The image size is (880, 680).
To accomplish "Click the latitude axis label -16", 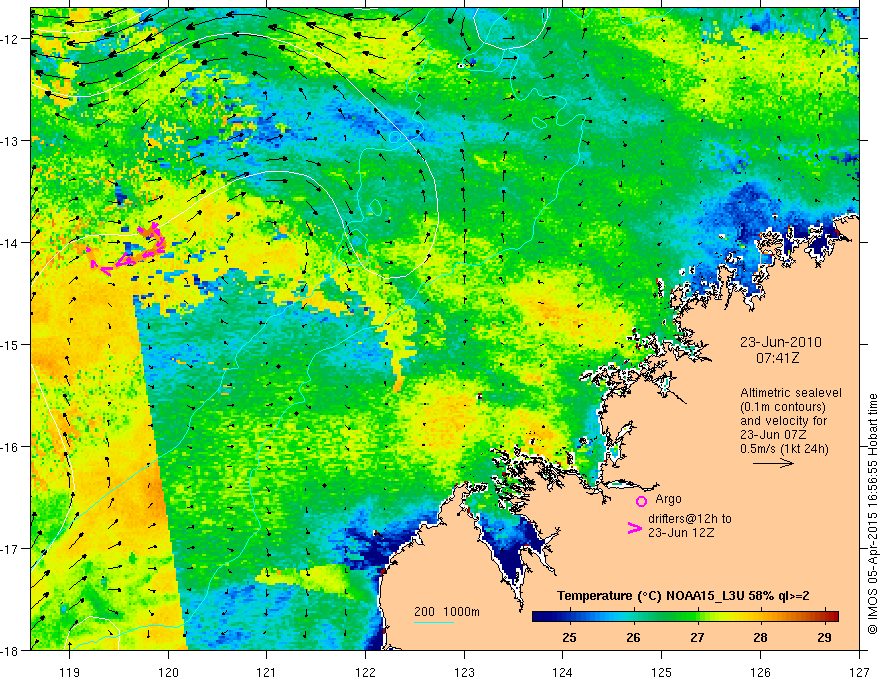I will point(11,447).
